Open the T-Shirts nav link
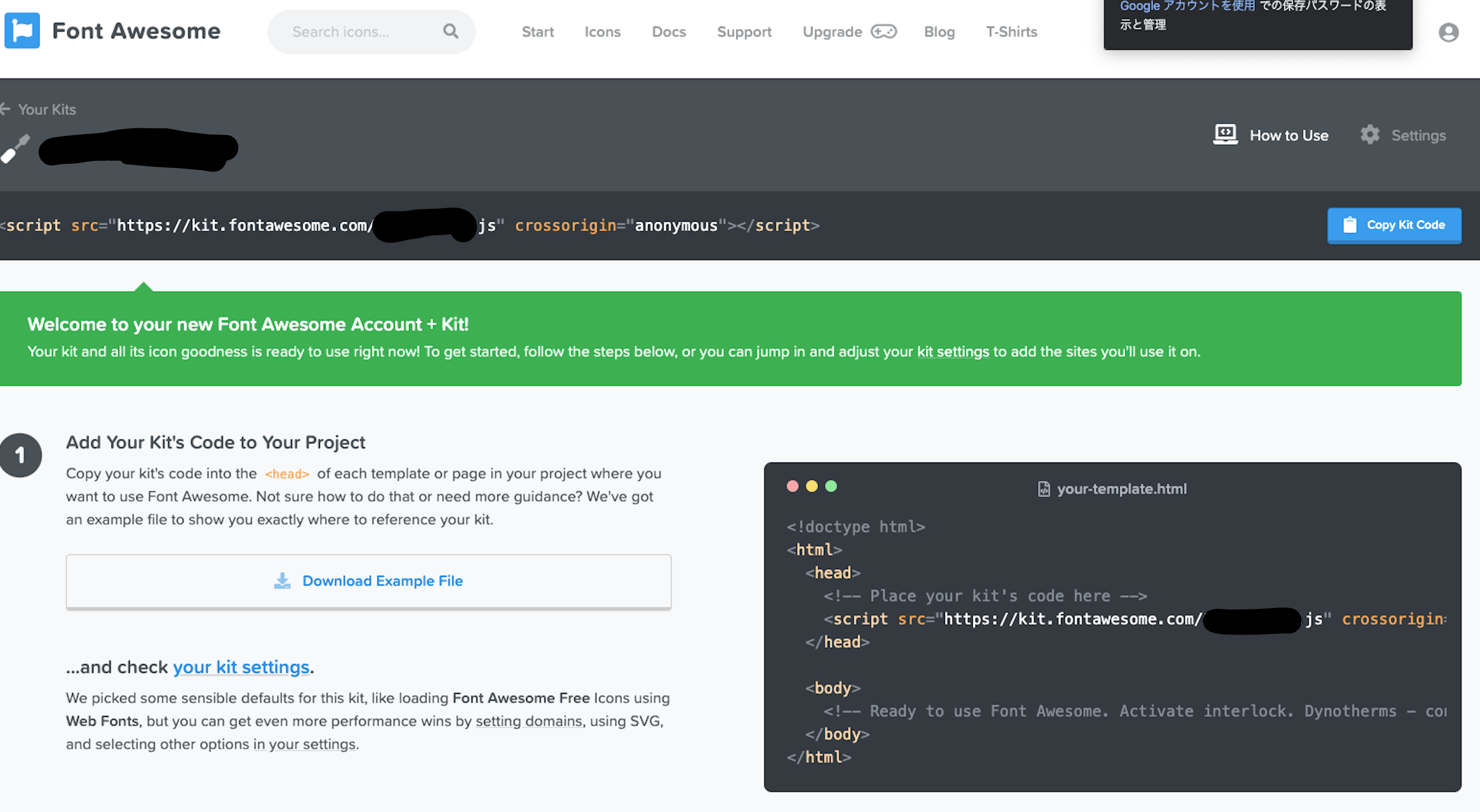This screenshot has width=1480, height=812. [x=1011, y=31]
